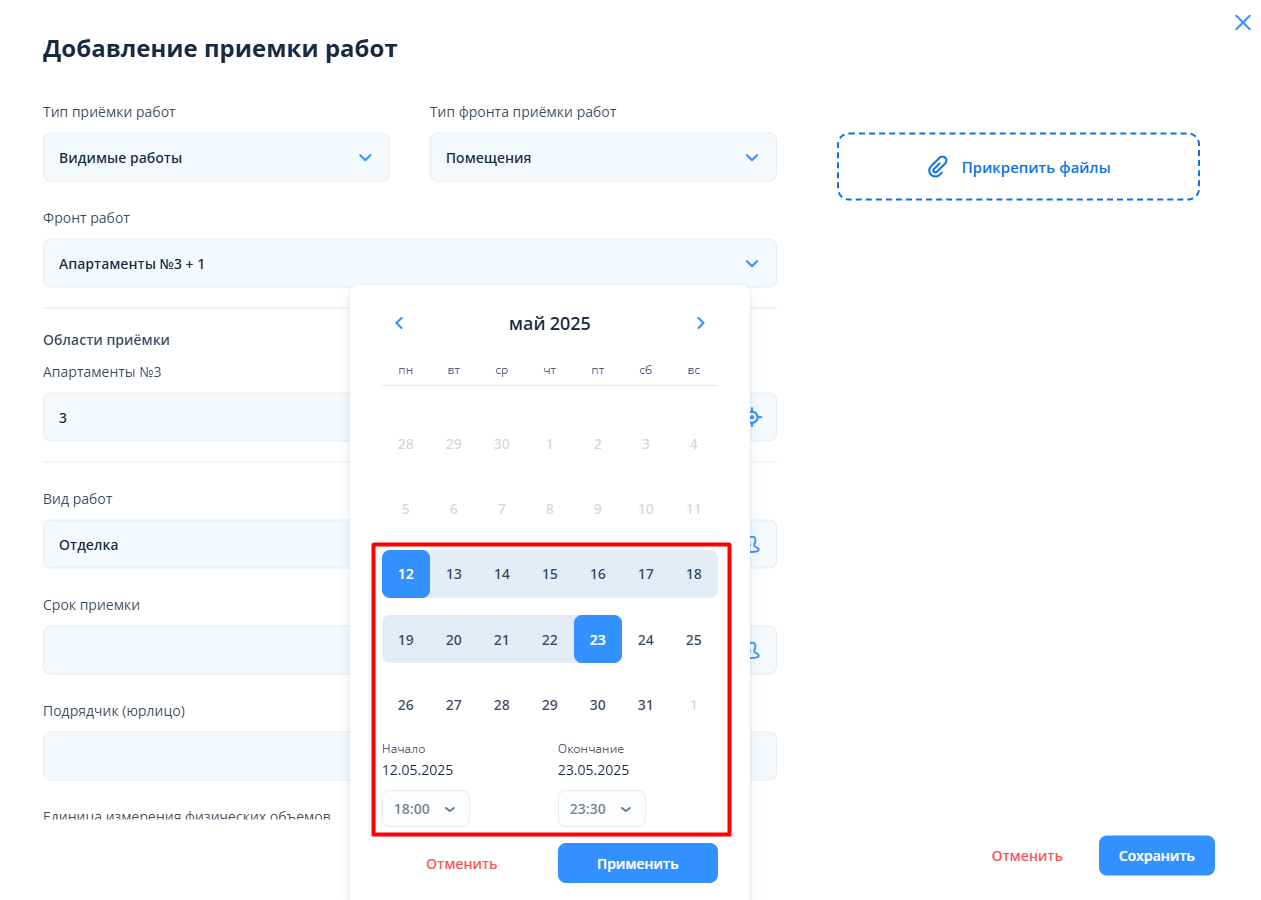Click the person icon in Вид работ field

click(x=755, y=544)
